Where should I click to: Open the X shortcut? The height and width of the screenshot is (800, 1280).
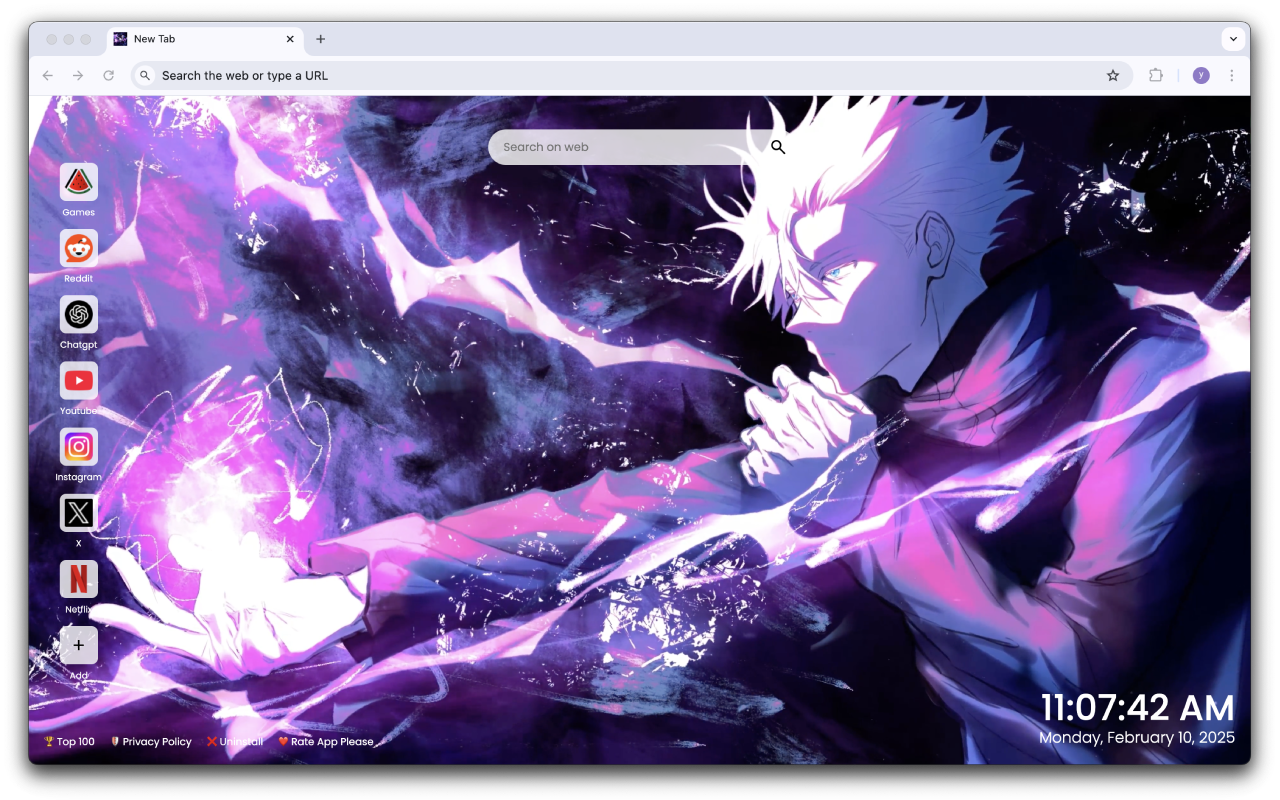[x=78, y=512]
